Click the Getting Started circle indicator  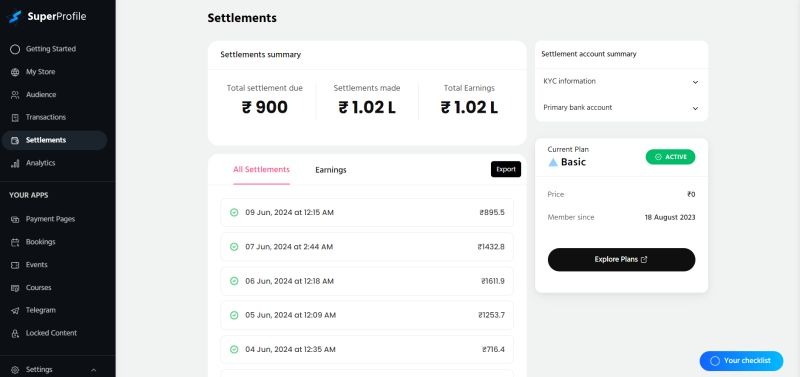(x=15, y=49)
